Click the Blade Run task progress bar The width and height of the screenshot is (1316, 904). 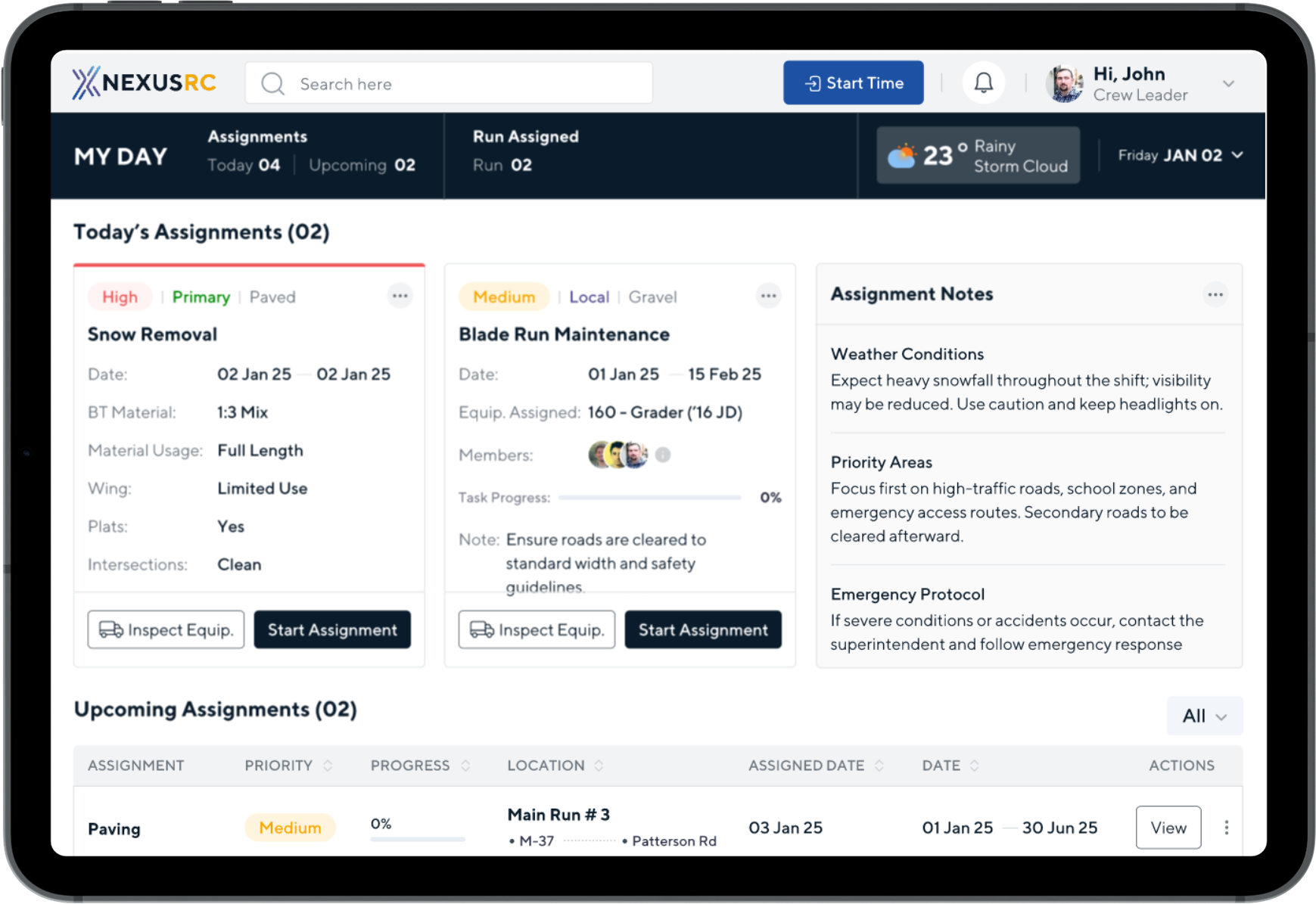pyautogui.click(x=649, y=498)
